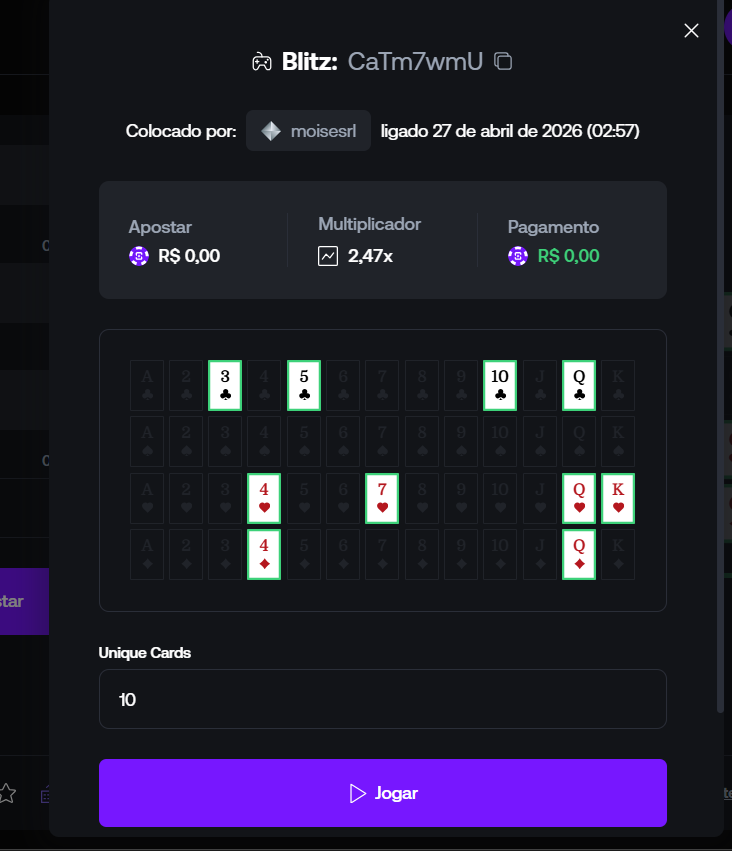732x851 pixels.
Task: Close the Blitz details dialog
Action: (x=691, y=30)
